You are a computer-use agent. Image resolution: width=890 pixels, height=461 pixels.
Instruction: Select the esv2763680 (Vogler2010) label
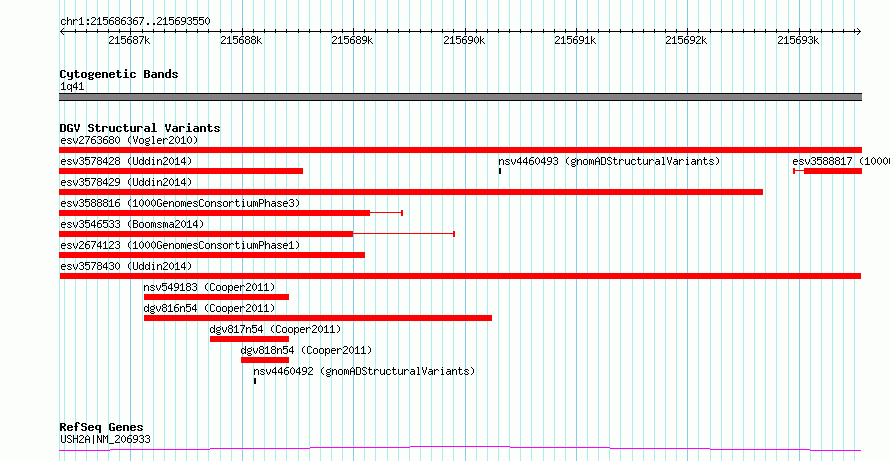(129, 140)
